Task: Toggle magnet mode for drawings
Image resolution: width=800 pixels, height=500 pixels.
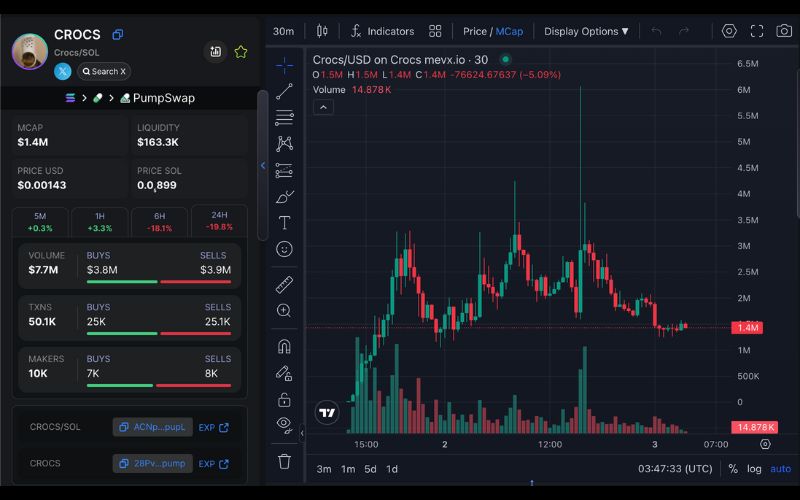Action: [284, 347]
